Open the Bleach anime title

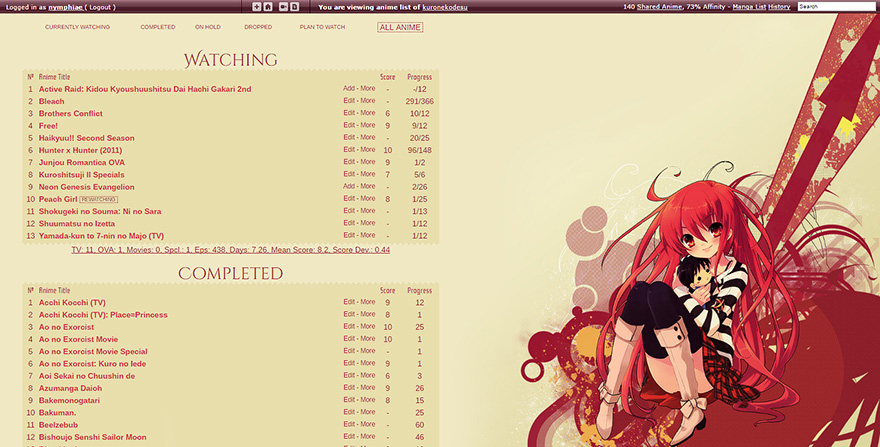(52, 101)
